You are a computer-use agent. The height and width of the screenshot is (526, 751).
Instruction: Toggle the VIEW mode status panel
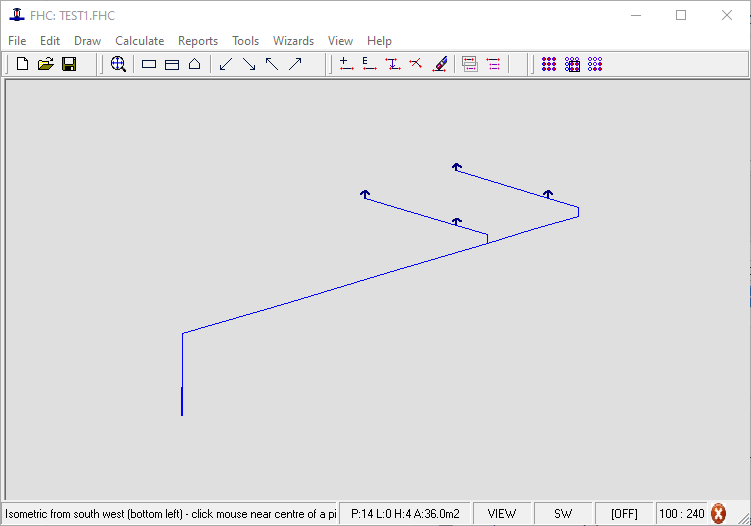coord(502,513)
